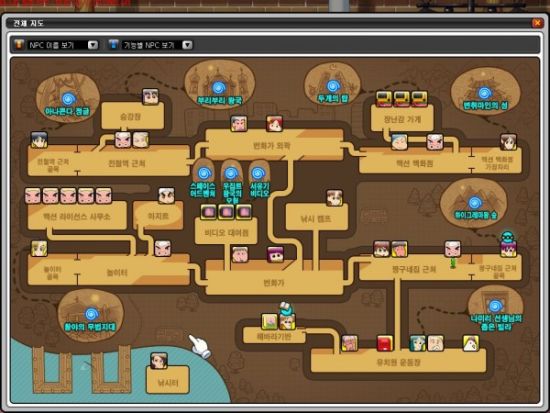Image resolution: width=550 pixels, height=413 pixels.
Task: Click the 액션 백화점 map area
Action: tap(414, 163)
